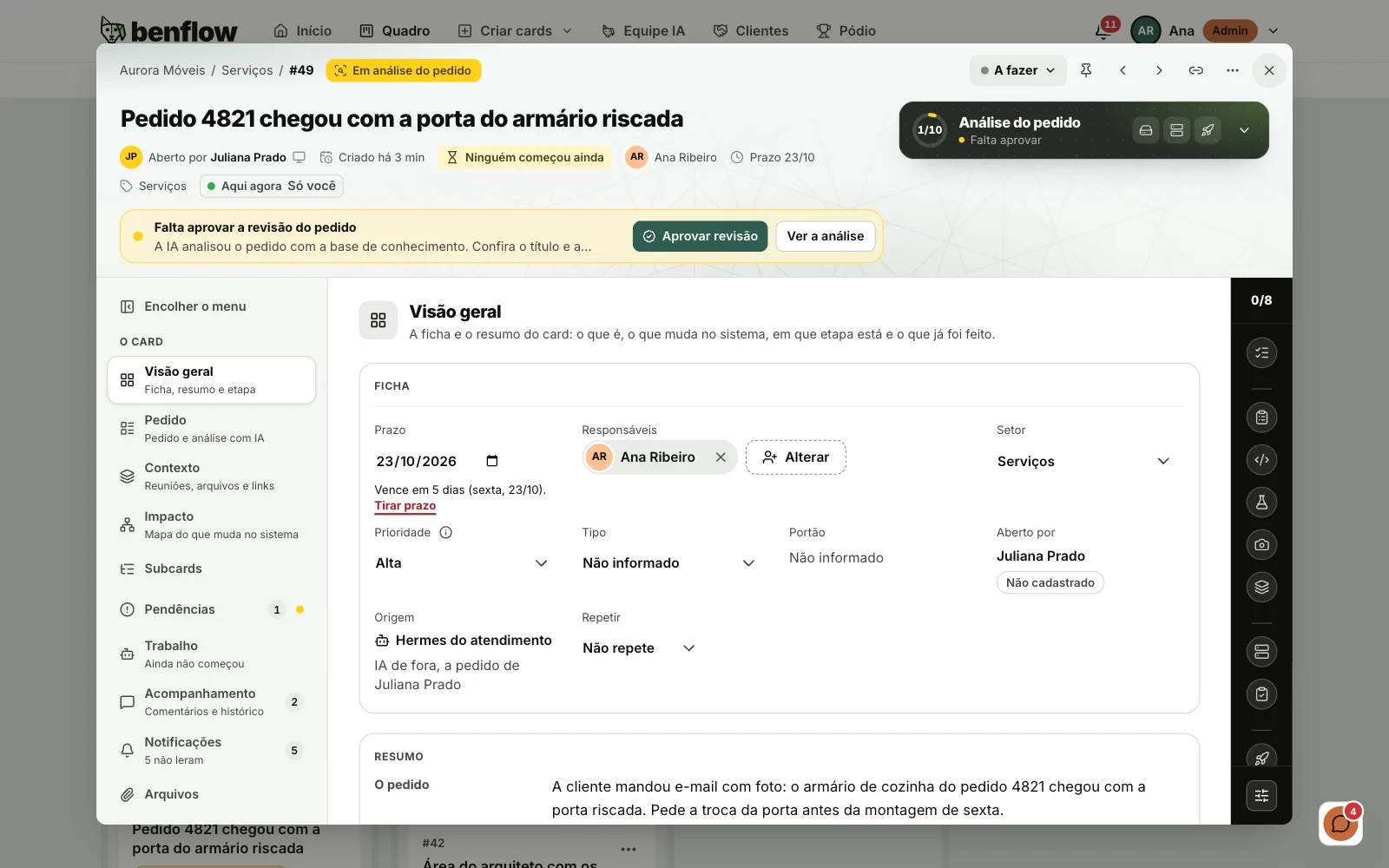This screenshot has width=1389, height=868.
Task: Open the Criar cards menu
Action: (x=515, y=30)
